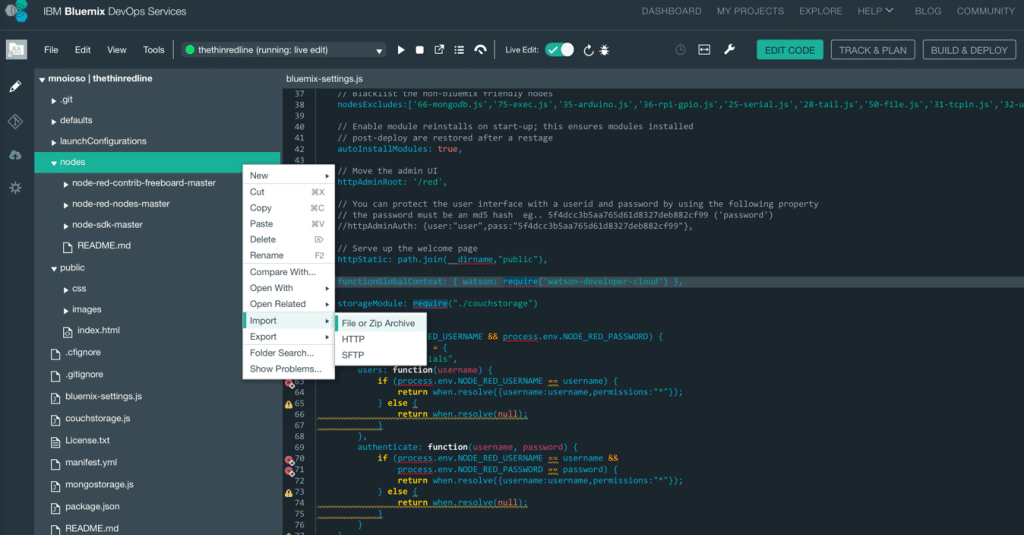Click the project avatar icon by File menu
This screenshot has width=1024, height=535.
(x=16, y=50)
